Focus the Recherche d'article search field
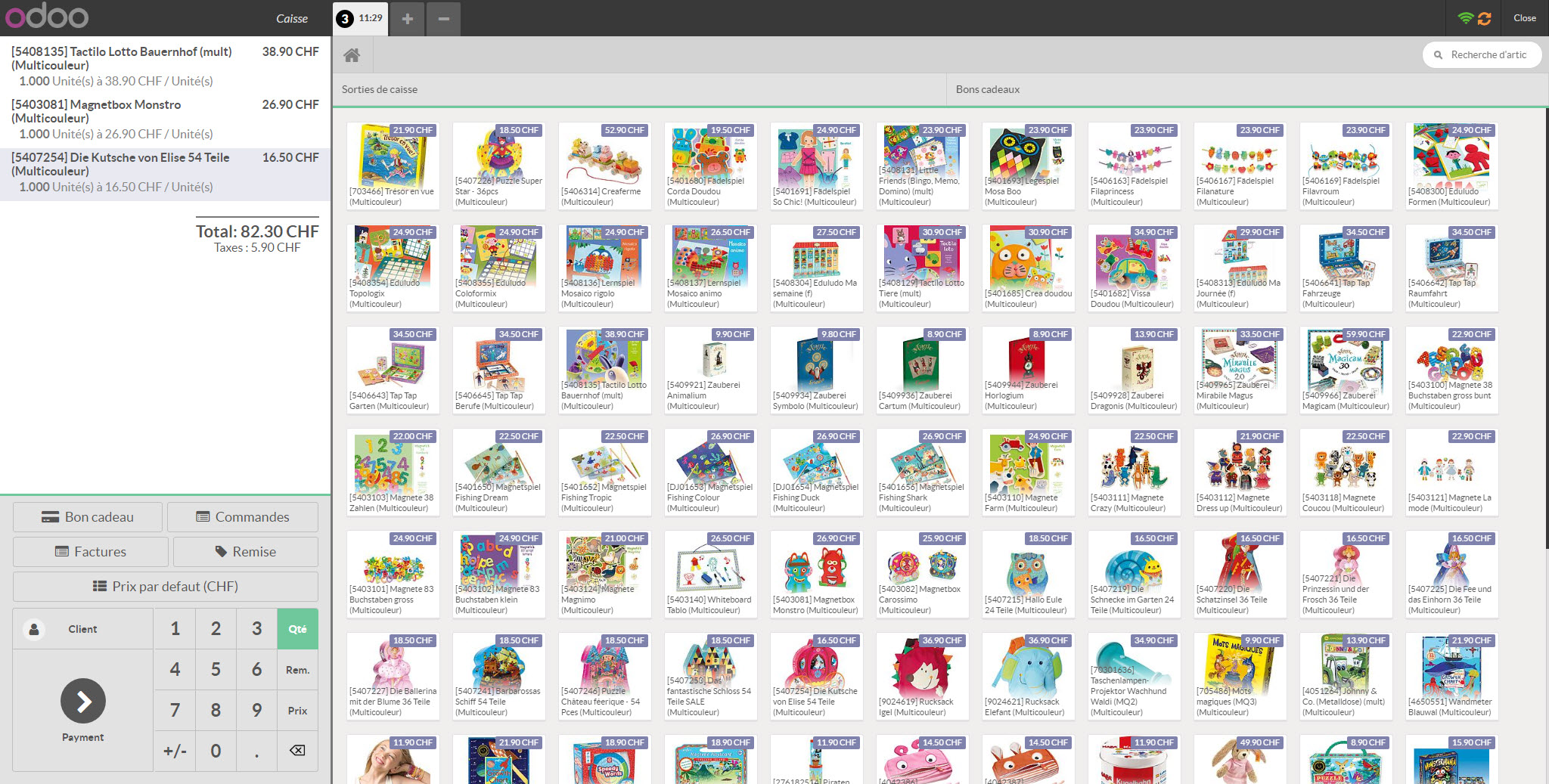 tap(1488, 54)
